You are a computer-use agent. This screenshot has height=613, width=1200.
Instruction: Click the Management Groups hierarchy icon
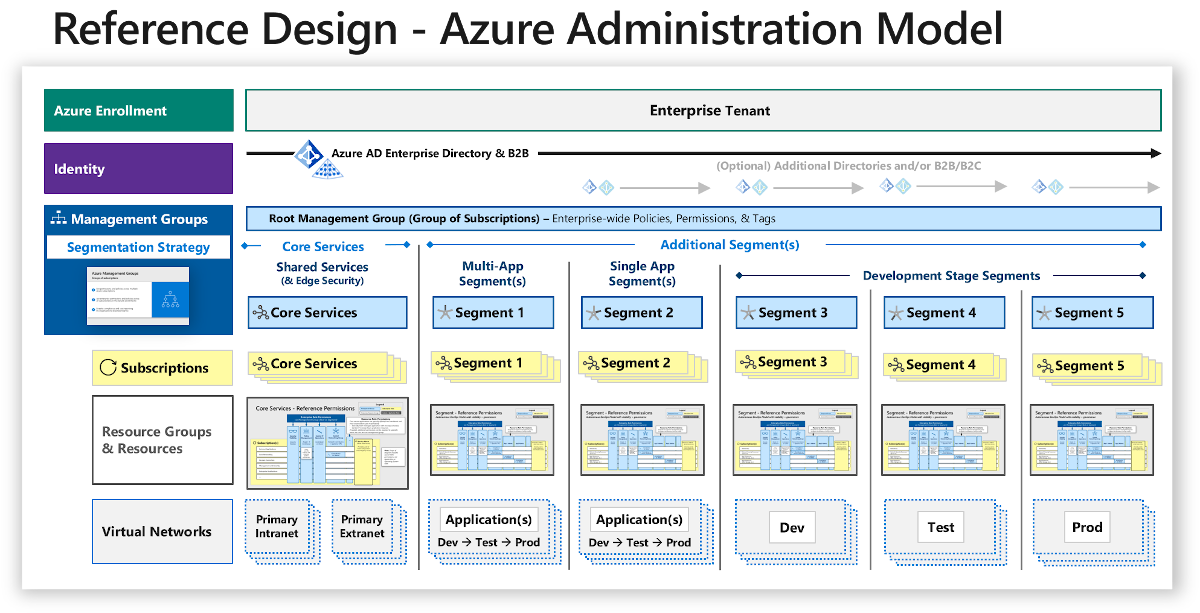58,219
